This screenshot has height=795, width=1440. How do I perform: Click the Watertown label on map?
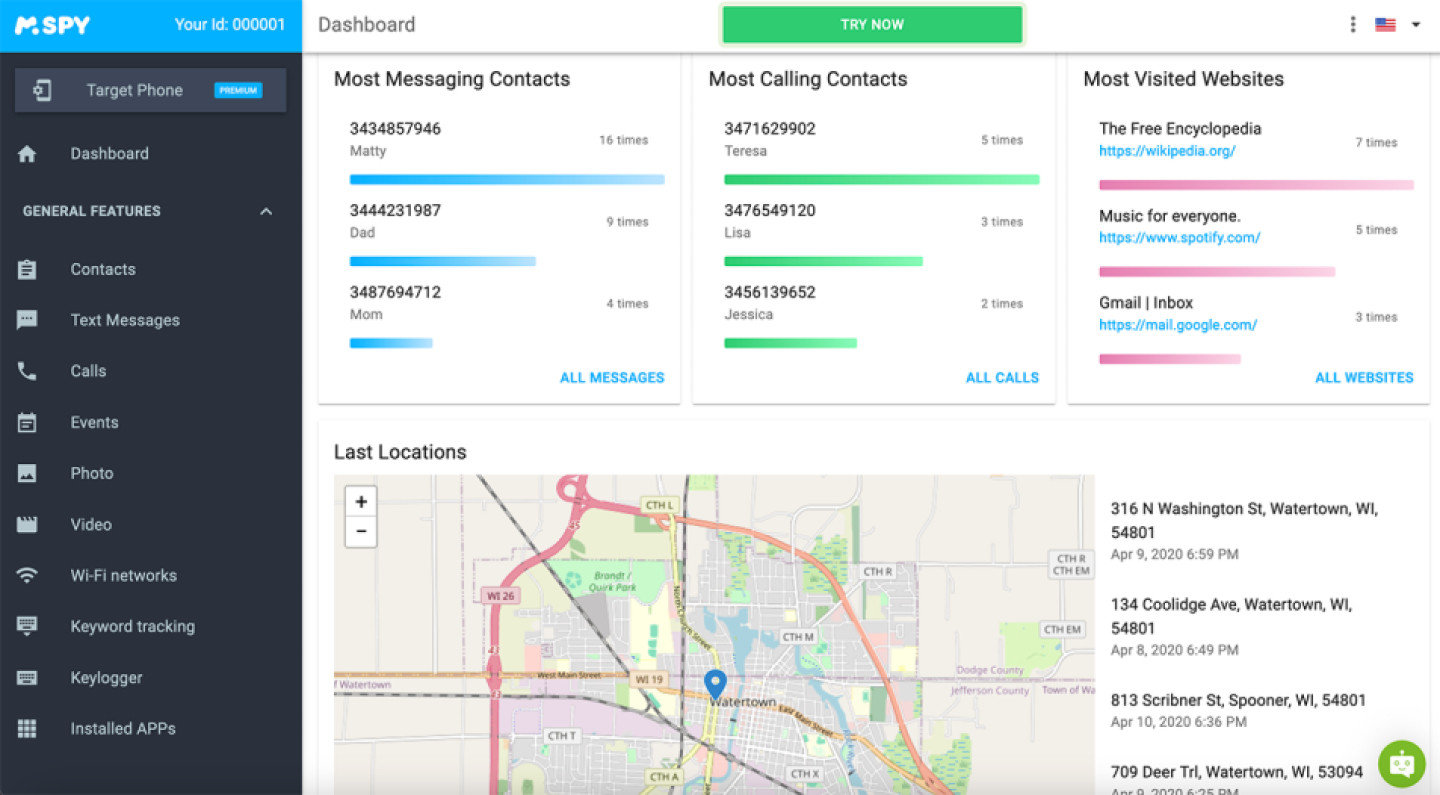pyautogui.click(x=742, y=702)
